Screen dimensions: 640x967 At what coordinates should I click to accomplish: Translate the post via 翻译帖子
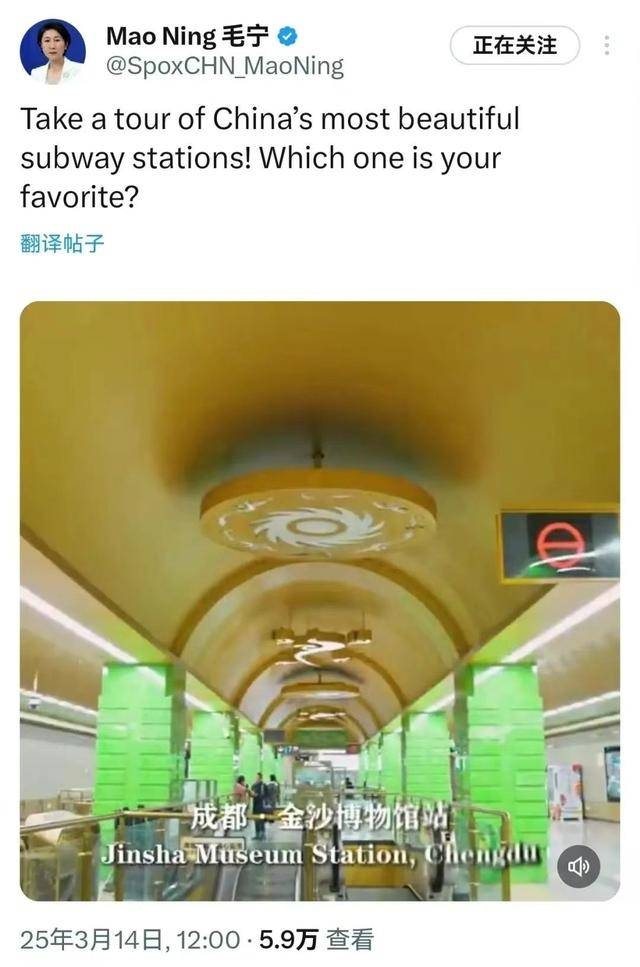point(62,244)
